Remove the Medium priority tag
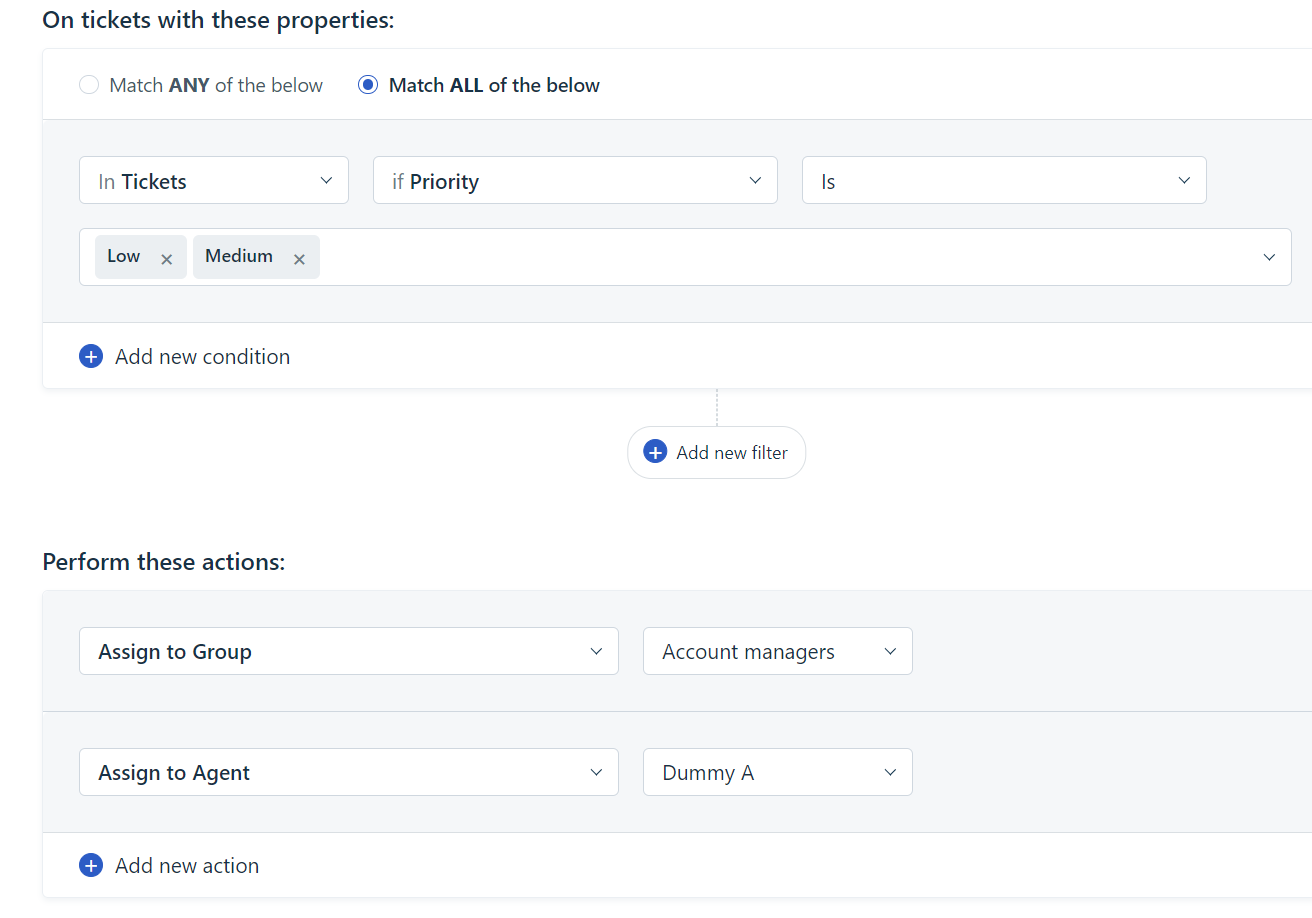This screenshot has width=1312, height=918. click(x=299, y=259)
